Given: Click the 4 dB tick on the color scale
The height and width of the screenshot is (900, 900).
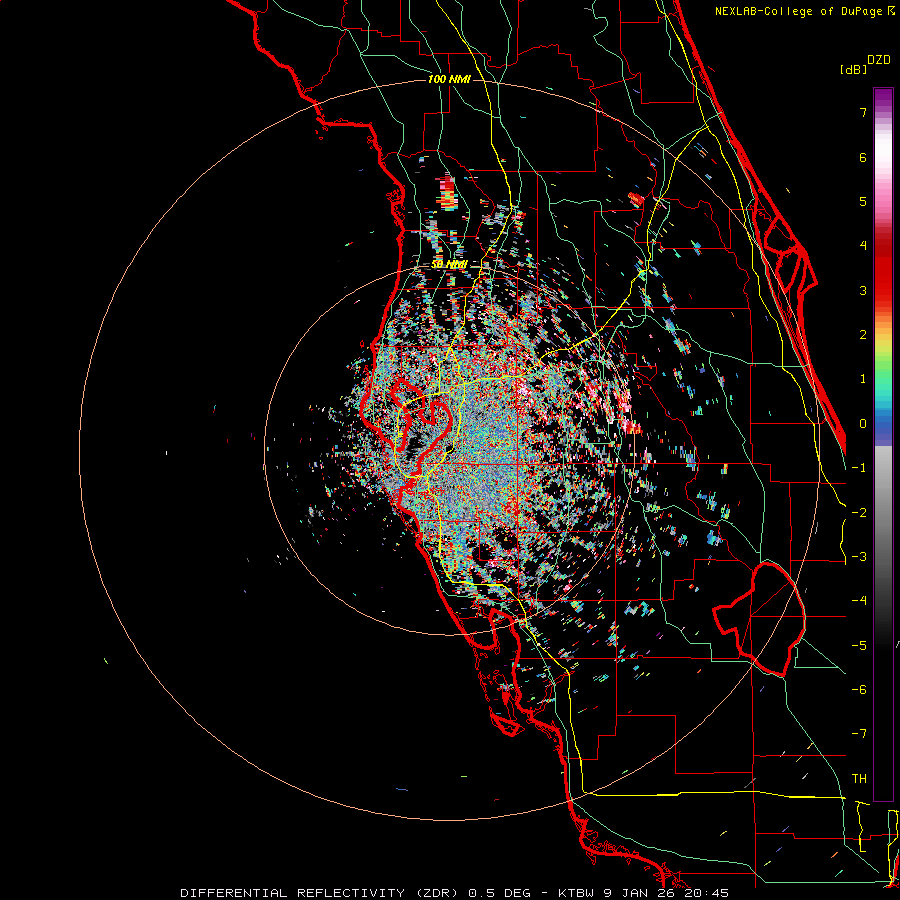Looking at the screenshot, I should point(863,246).
